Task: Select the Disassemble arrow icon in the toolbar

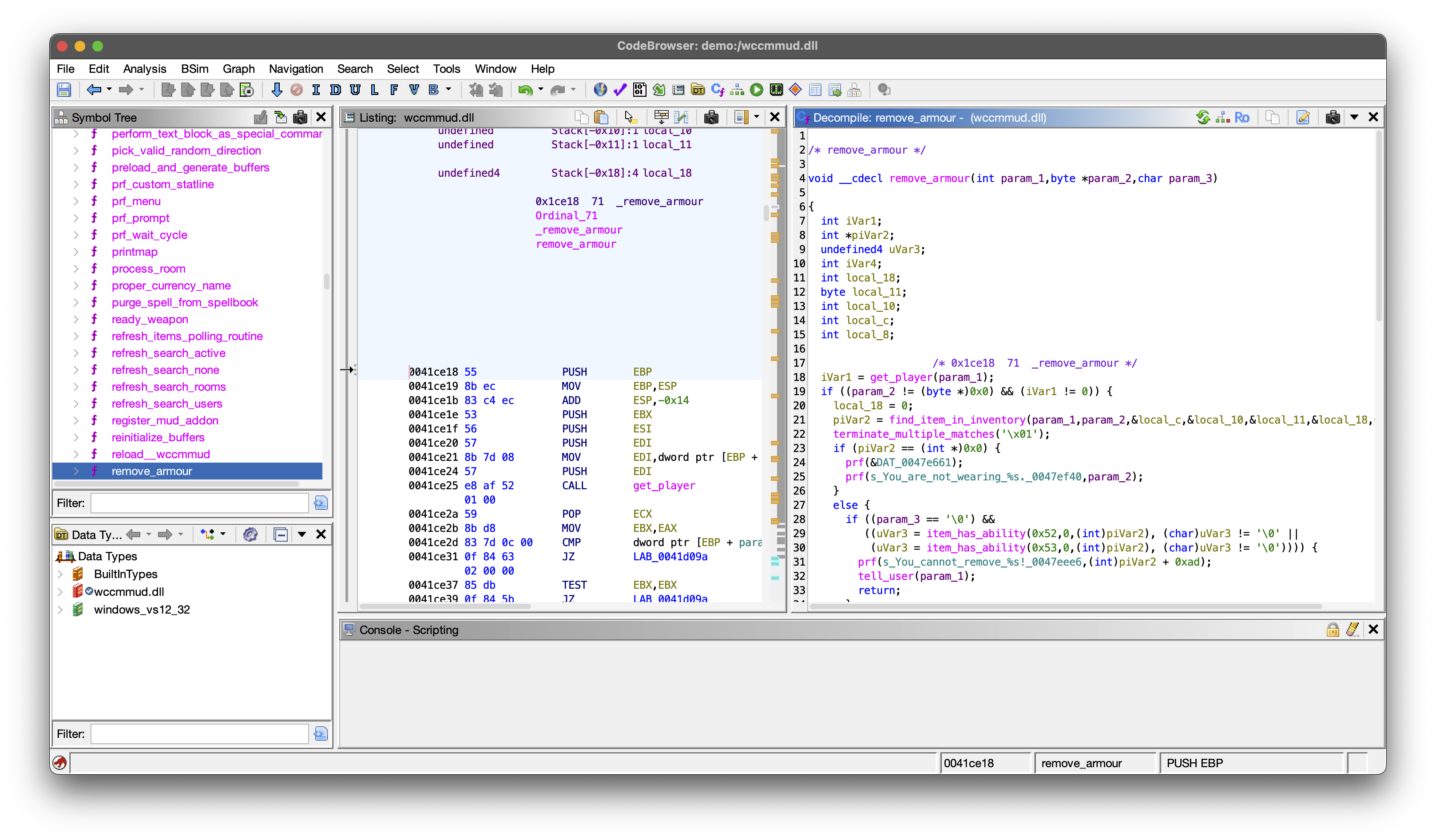Action: tap(278, 90)
